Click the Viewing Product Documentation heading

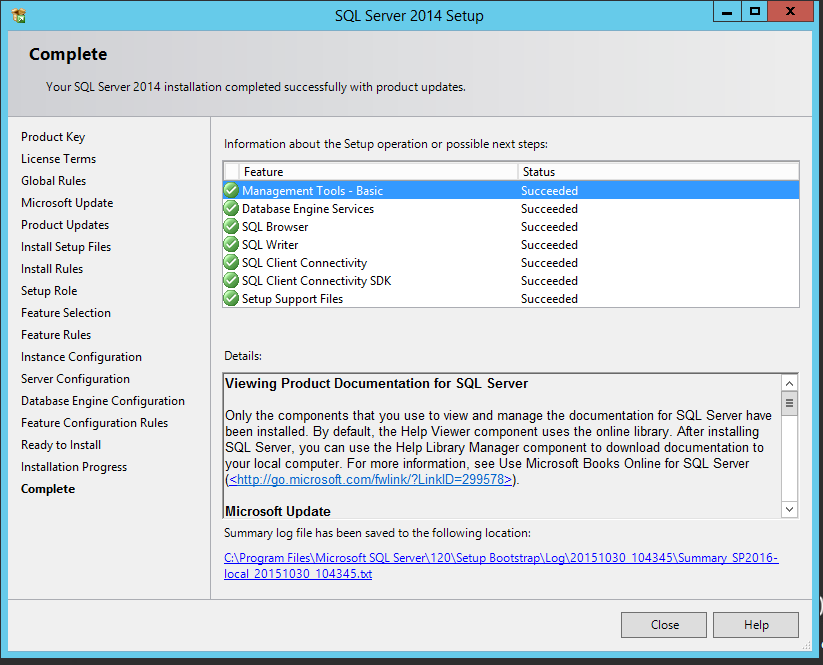click(376, 384)
